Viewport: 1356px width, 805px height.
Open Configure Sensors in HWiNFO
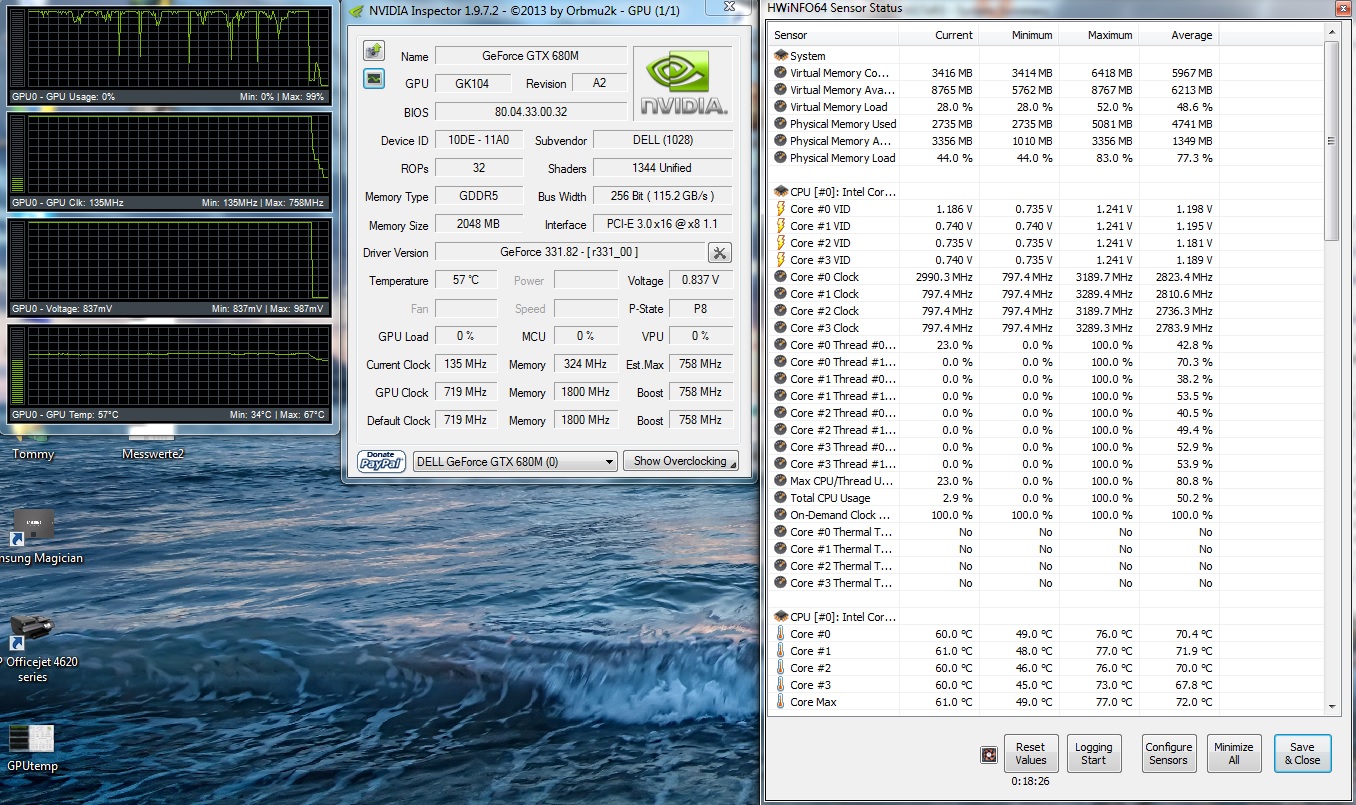[1169, 753]
